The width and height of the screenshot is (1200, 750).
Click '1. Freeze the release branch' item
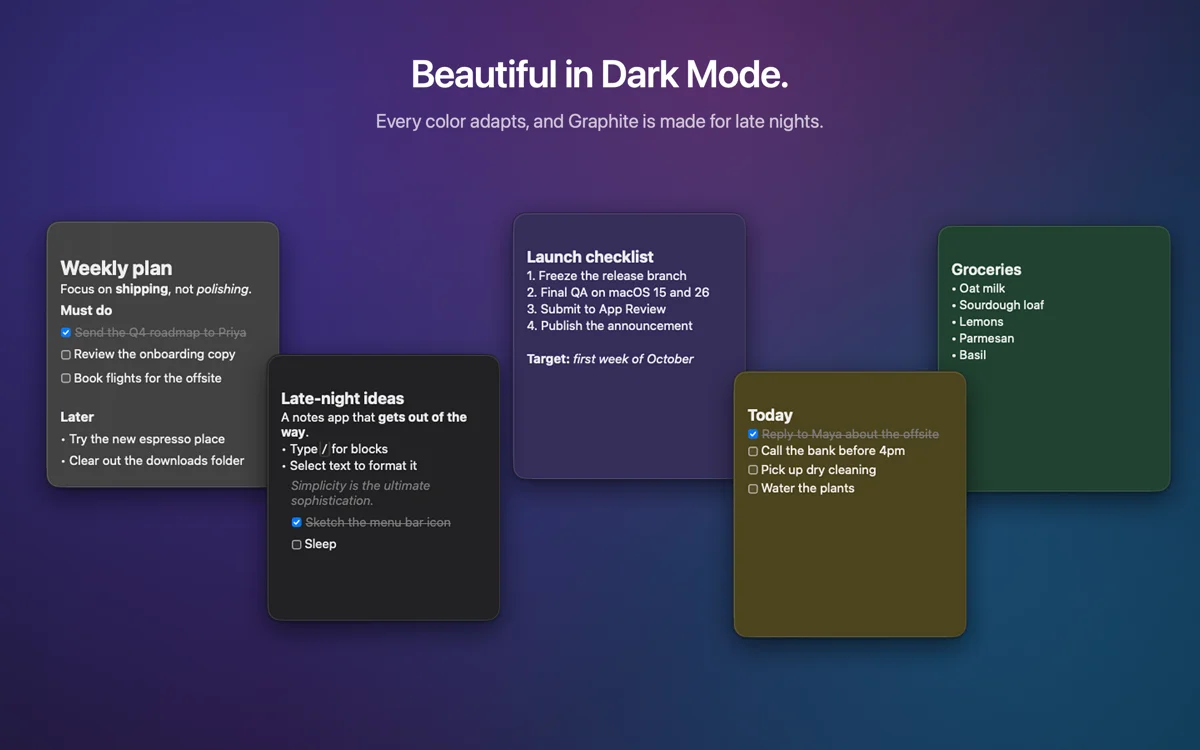click(x=607, y=275)
